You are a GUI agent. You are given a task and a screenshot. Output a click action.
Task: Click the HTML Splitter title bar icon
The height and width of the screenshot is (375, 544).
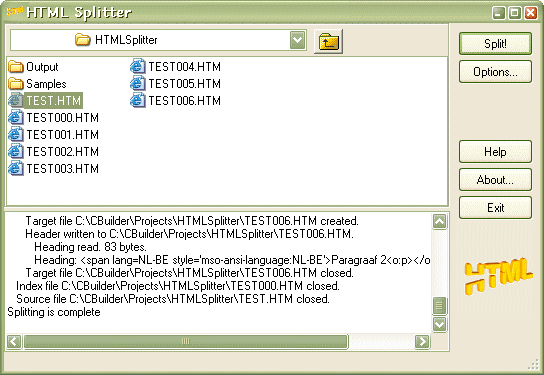click(x=15, y=11)
